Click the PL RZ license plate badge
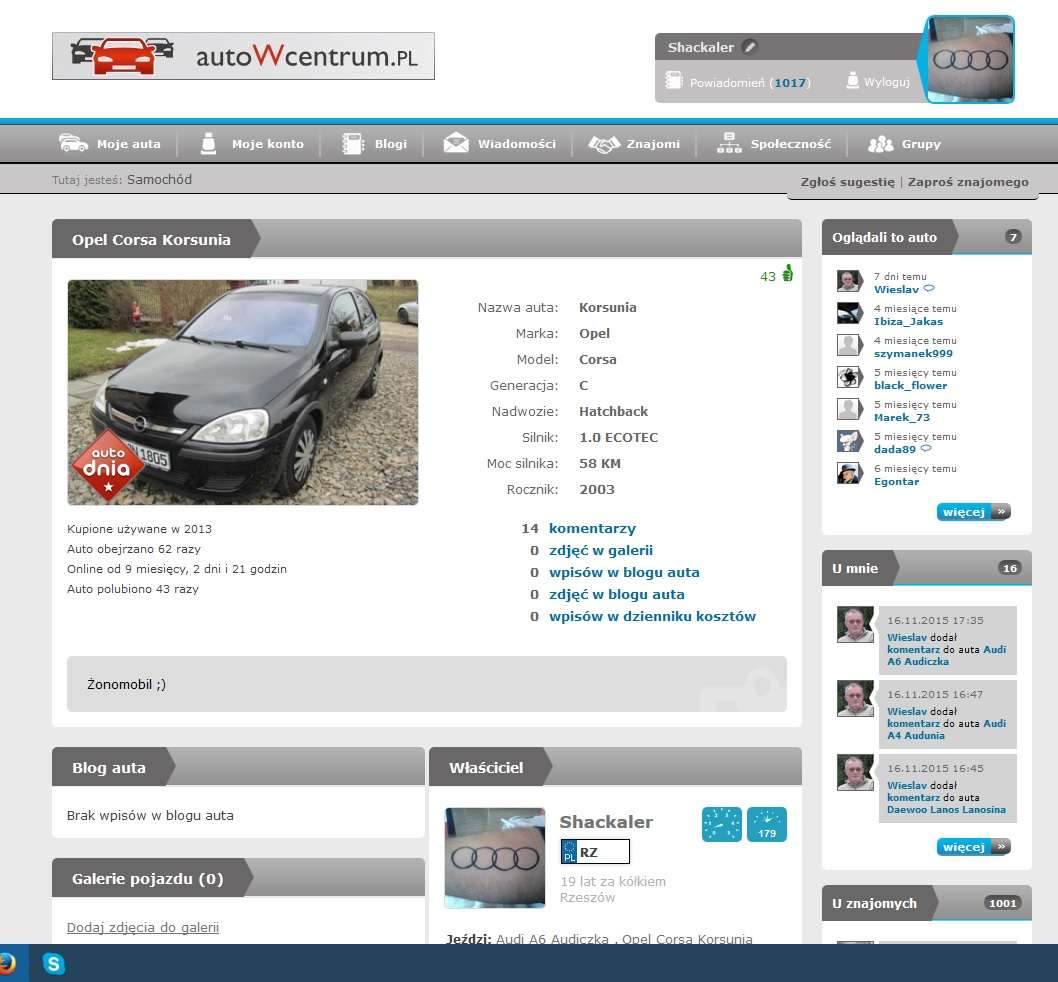 click(595, 852)
